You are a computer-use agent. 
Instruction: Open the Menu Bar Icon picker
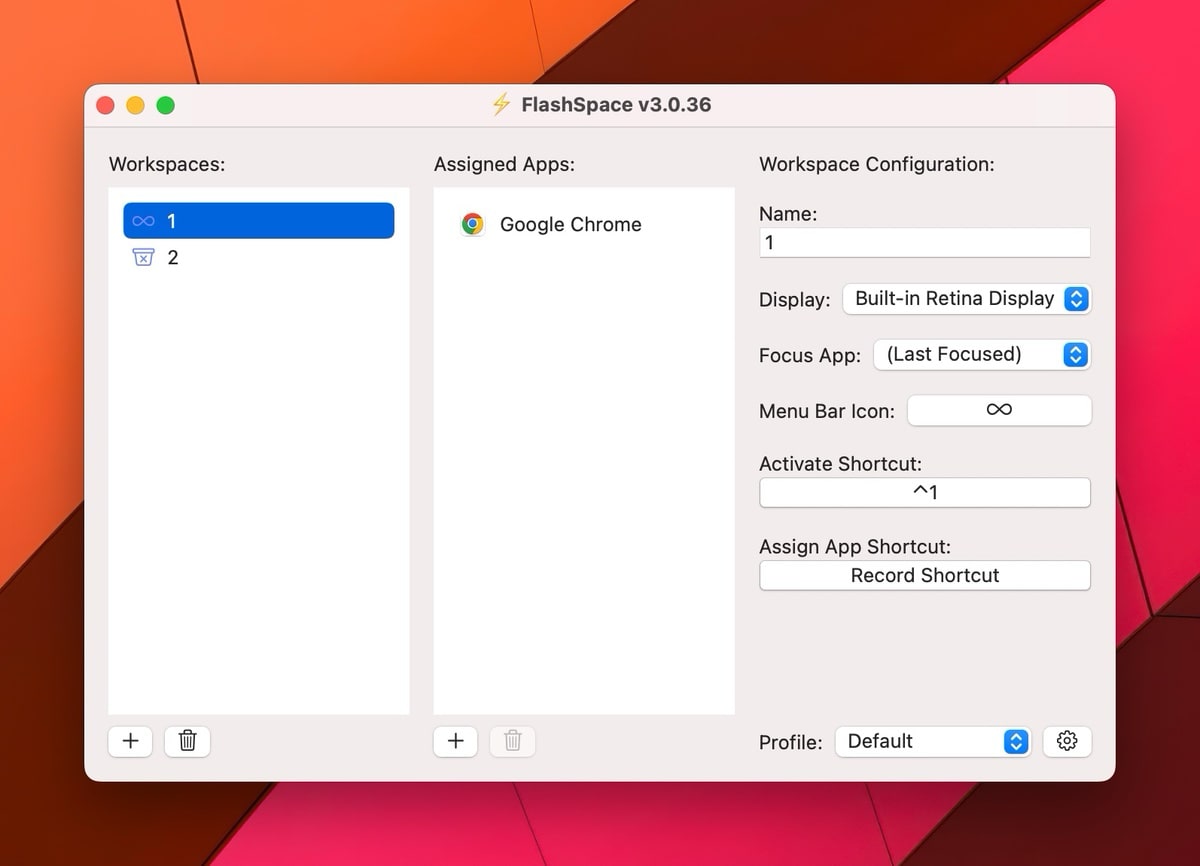point(998,410)
